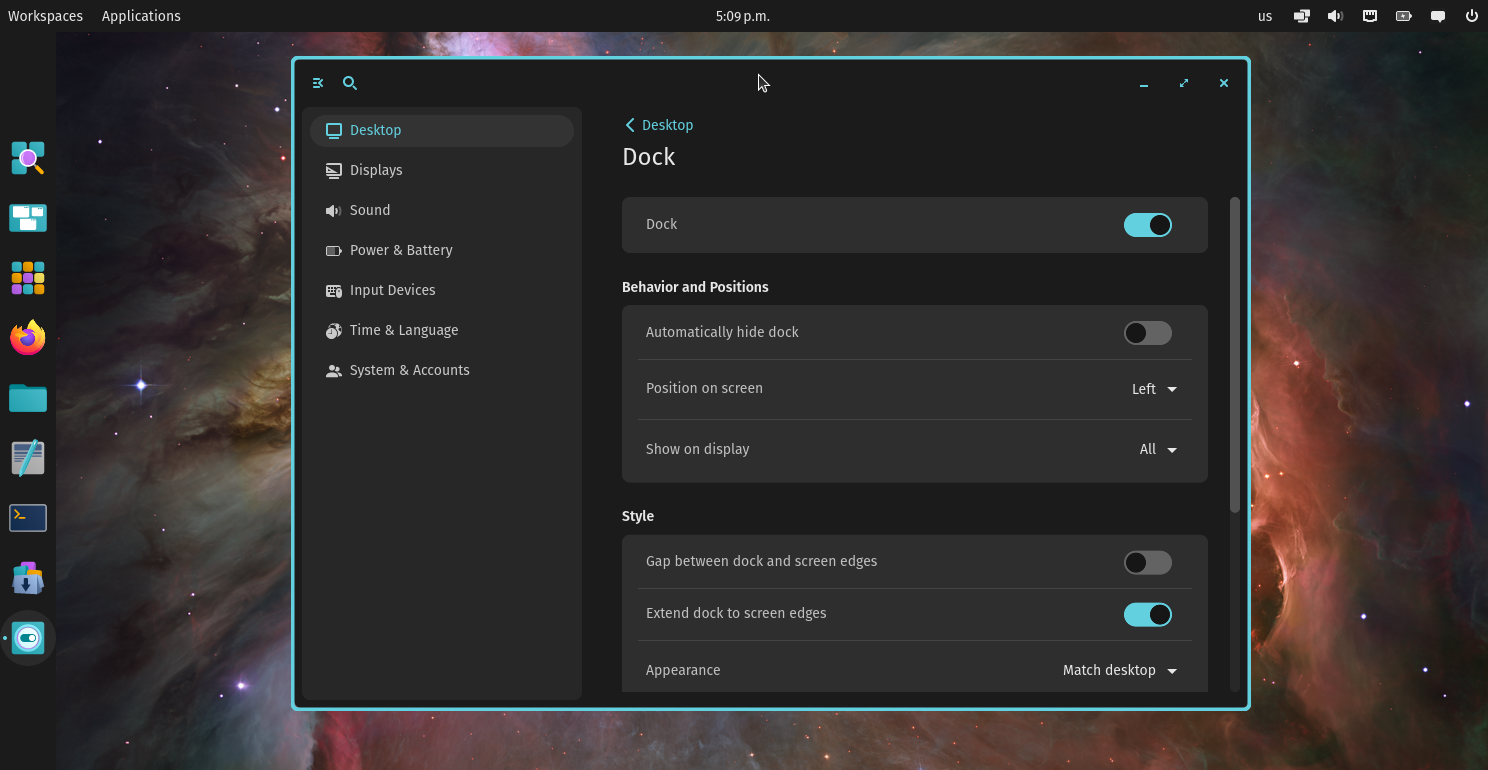The height and width of the screenshot is (770, 1488).
Task: Open the COSMIC Launcher search icon in the dock
Action: point(28,158)
